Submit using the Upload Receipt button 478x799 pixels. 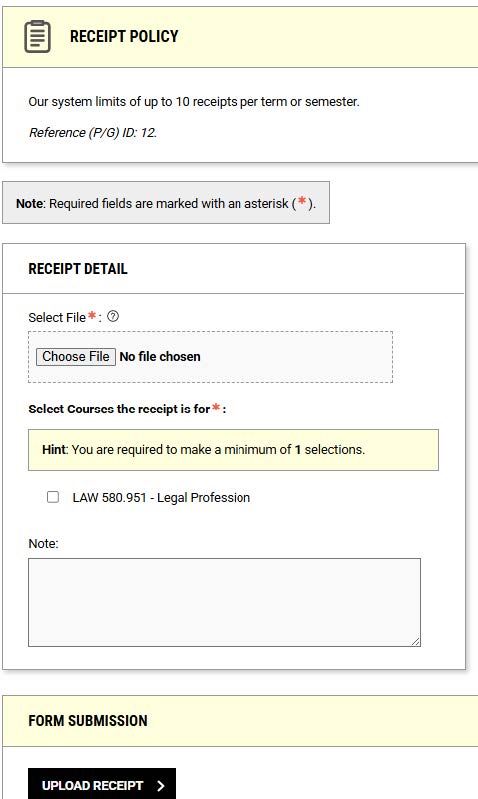point(102,784)
